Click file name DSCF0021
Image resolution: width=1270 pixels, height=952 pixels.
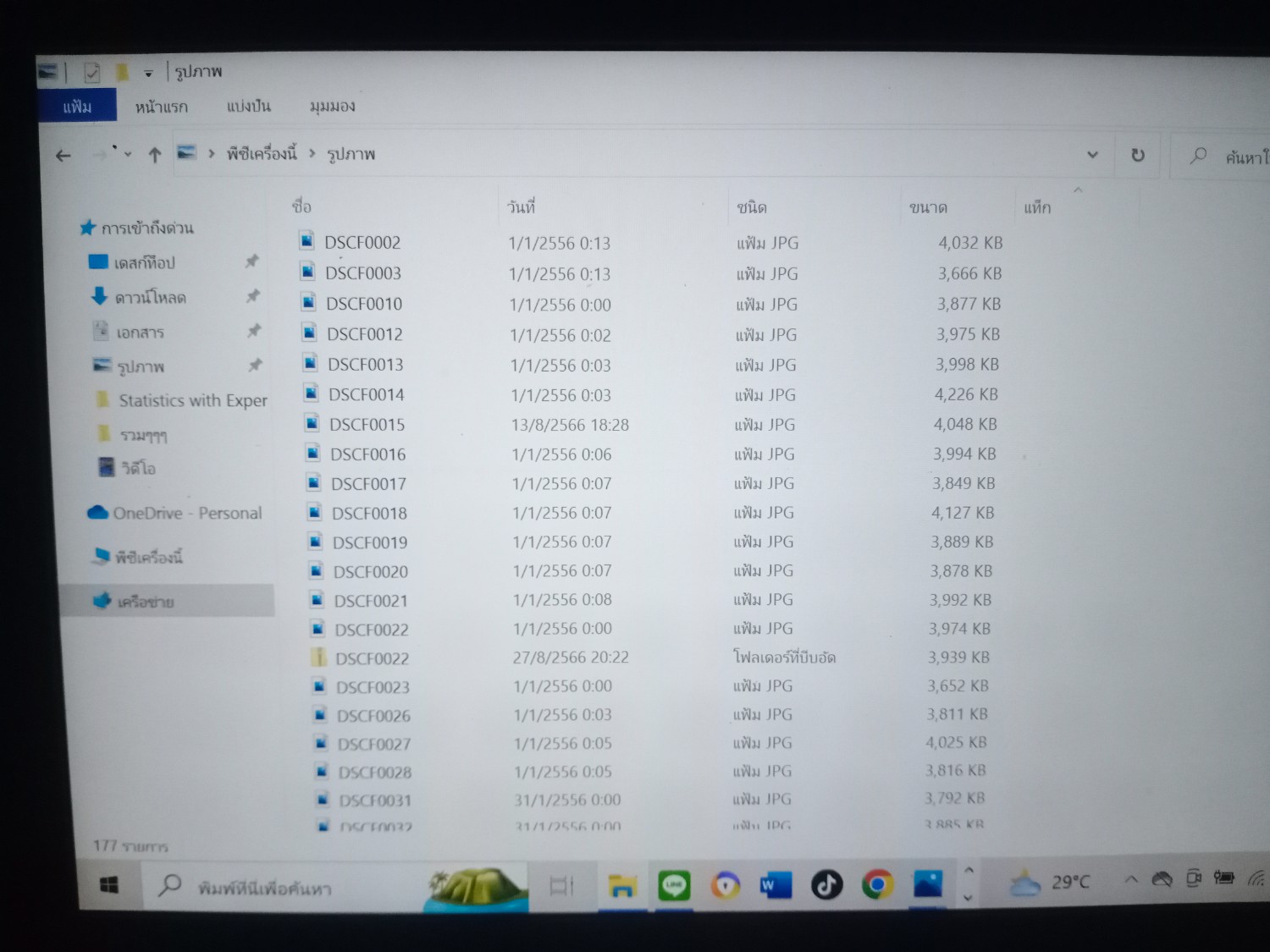(x=370, y=601)
